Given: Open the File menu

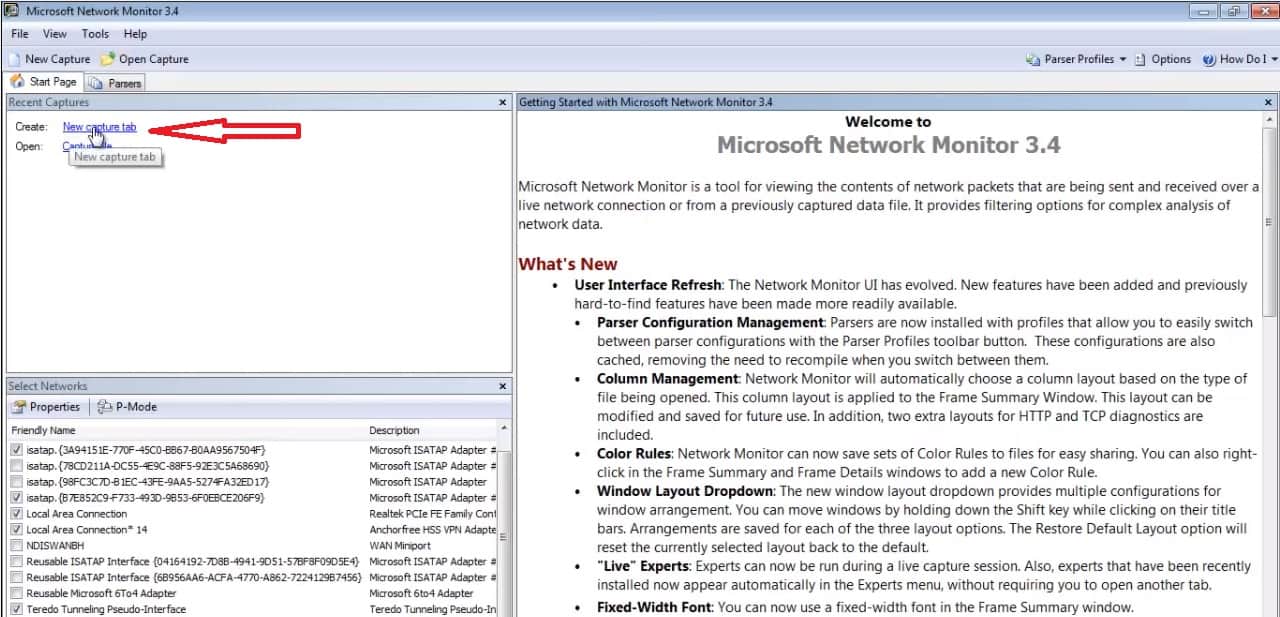Looking at the screenshot, I should 20,34.
